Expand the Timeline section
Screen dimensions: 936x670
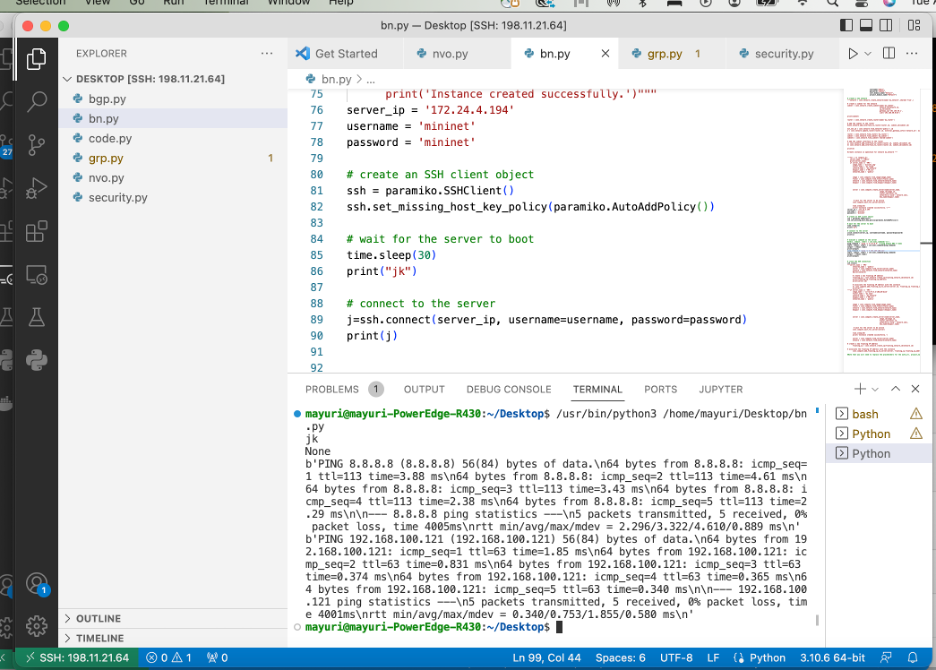point(173,638)
